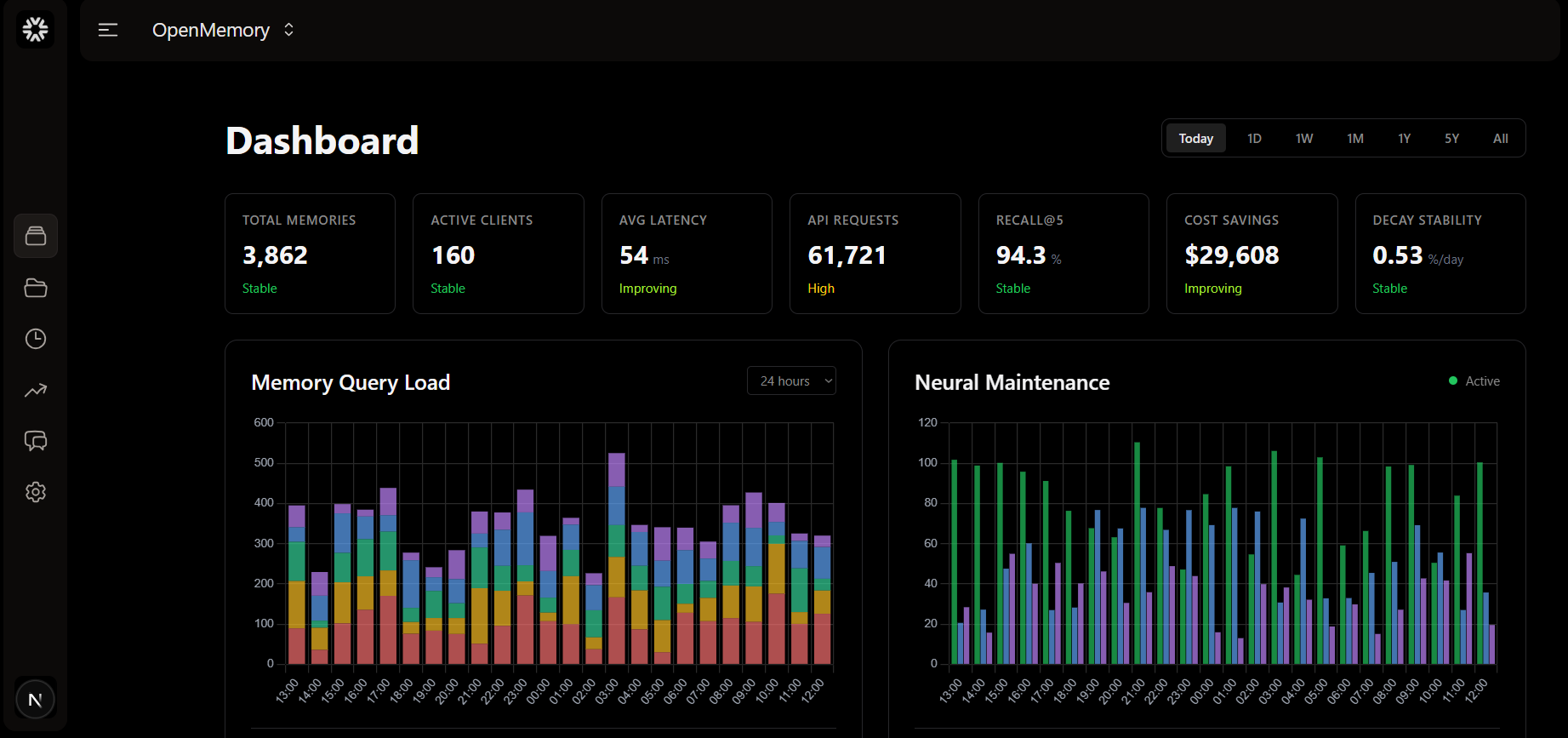Switch time range to 1W
The image size is (1568, 738).
click(1304, 139)
